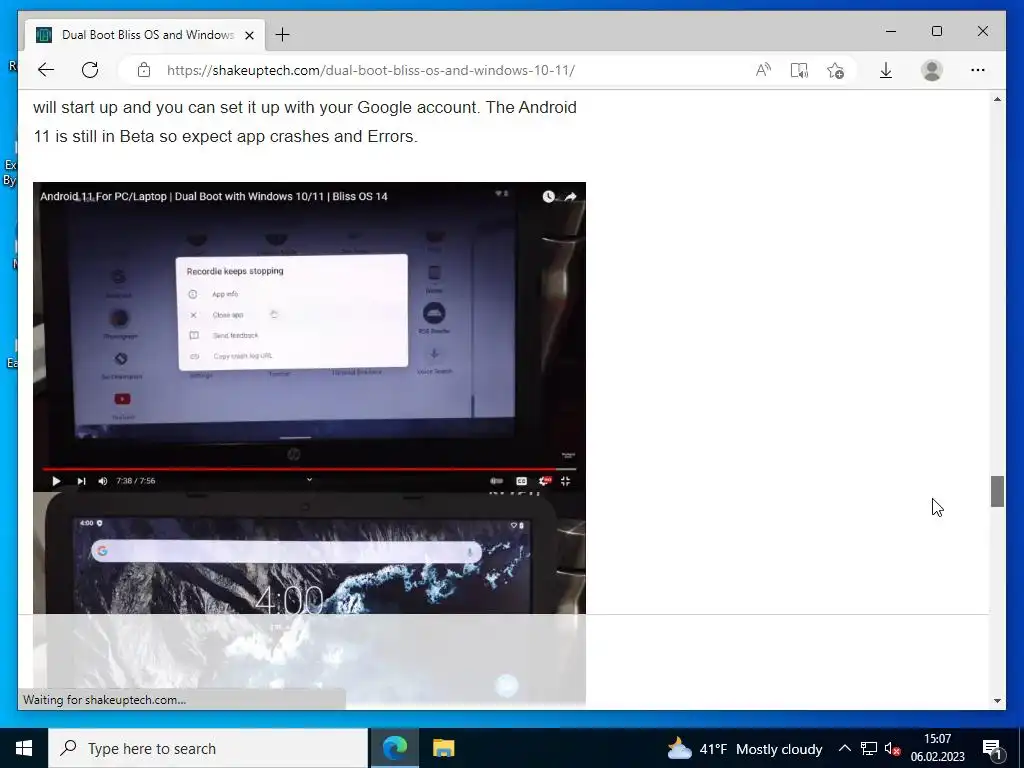Reload the shakeuptech page
The image size is (1024, 768).
tap(90, 70)
